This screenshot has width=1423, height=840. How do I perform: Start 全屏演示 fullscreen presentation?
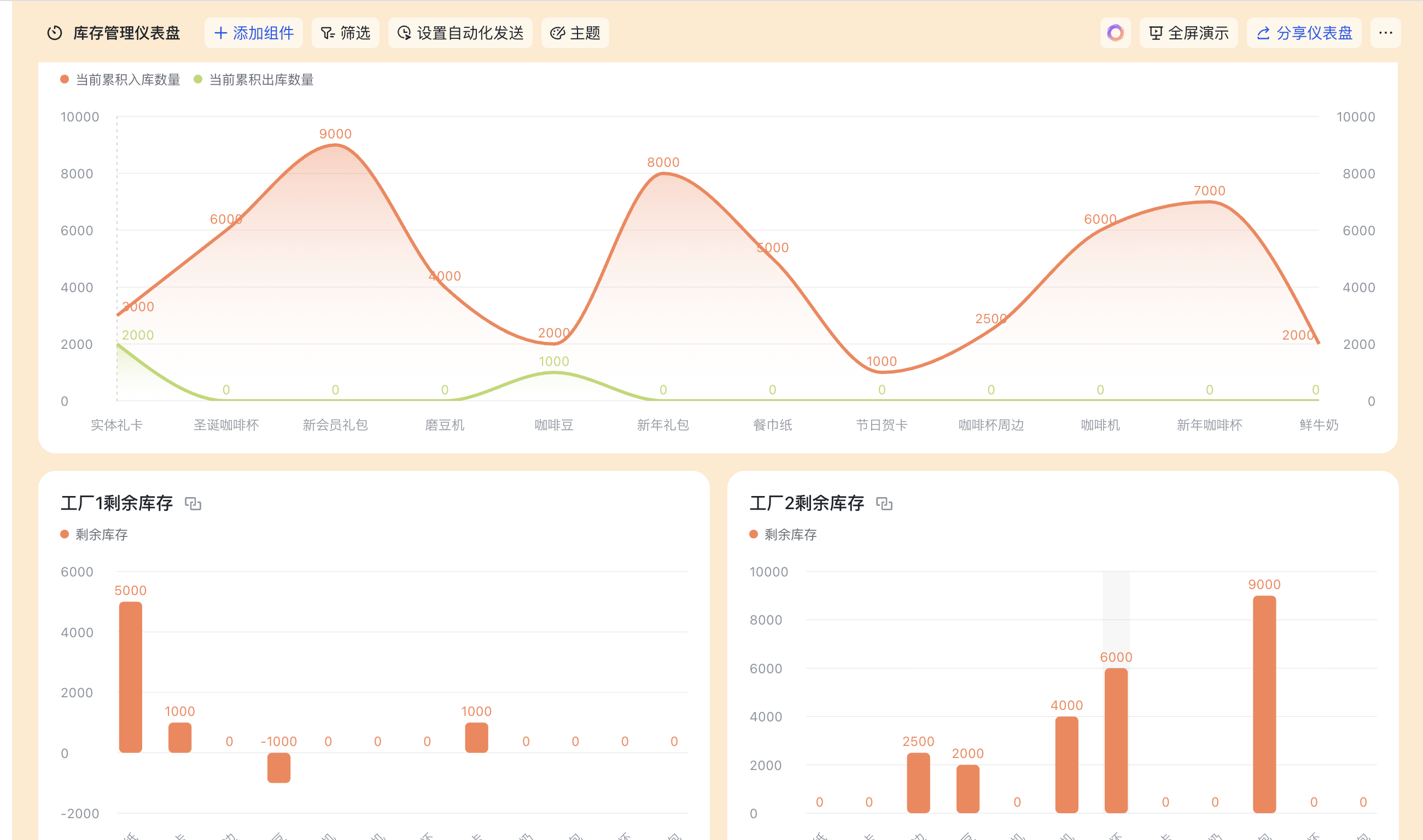pyautogui.click(x=1188, y=33)
